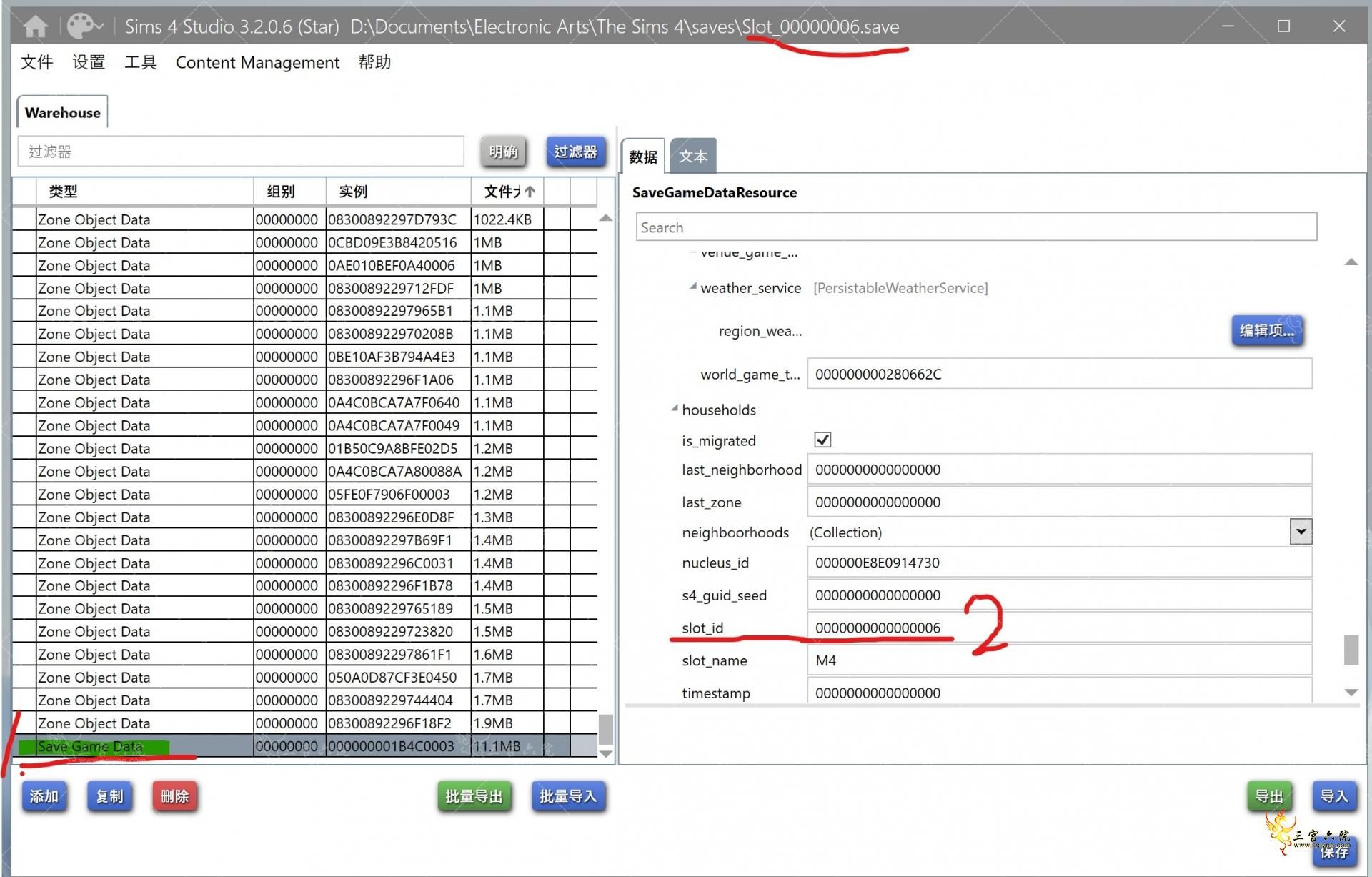
Task: Focus the 过滤器 filter text box
Action: point(241,152)
